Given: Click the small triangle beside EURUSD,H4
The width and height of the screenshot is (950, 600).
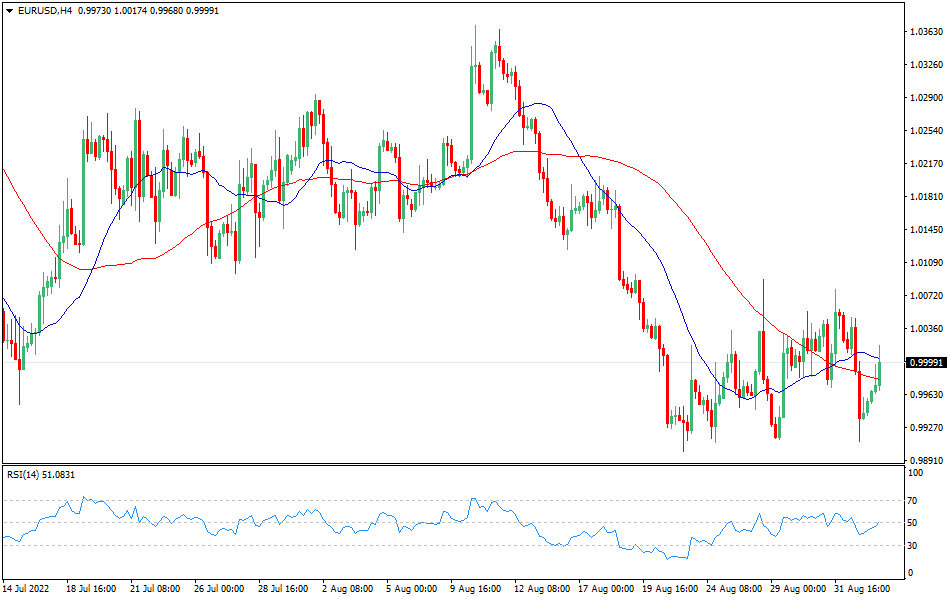Looking at the screenshot, I should [9, 10].
